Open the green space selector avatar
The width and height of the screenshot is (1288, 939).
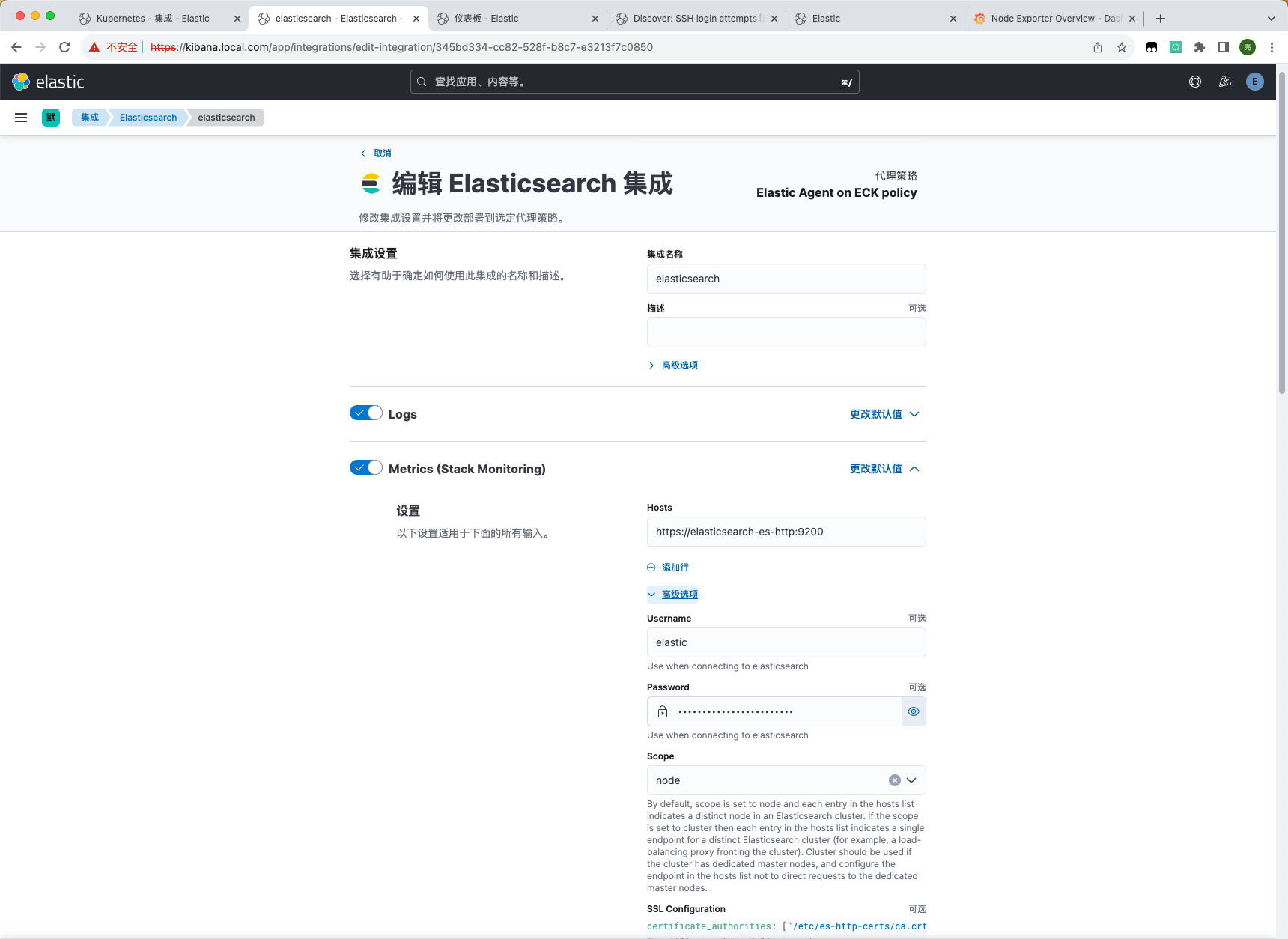coord(51,118)
